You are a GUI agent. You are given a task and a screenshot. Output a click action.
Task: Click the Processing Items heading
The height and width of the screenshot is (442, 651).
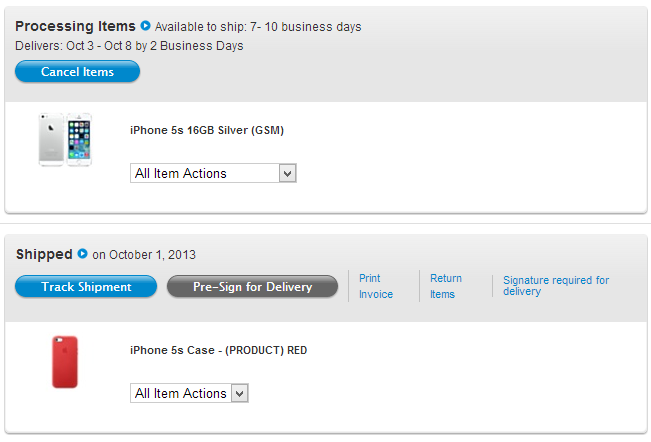[75, 26]
